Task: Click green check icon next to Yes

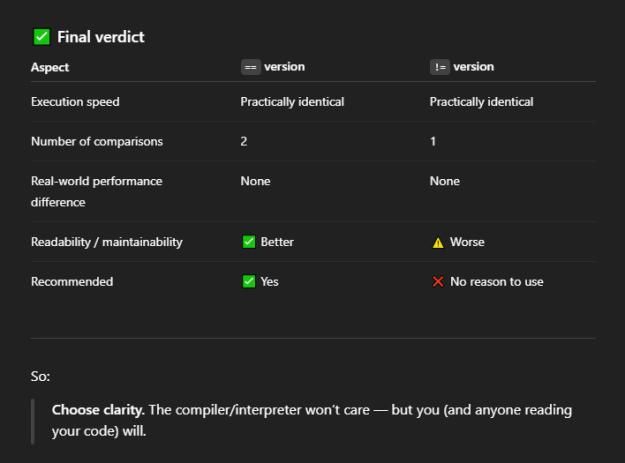Action: pos(249,282)
